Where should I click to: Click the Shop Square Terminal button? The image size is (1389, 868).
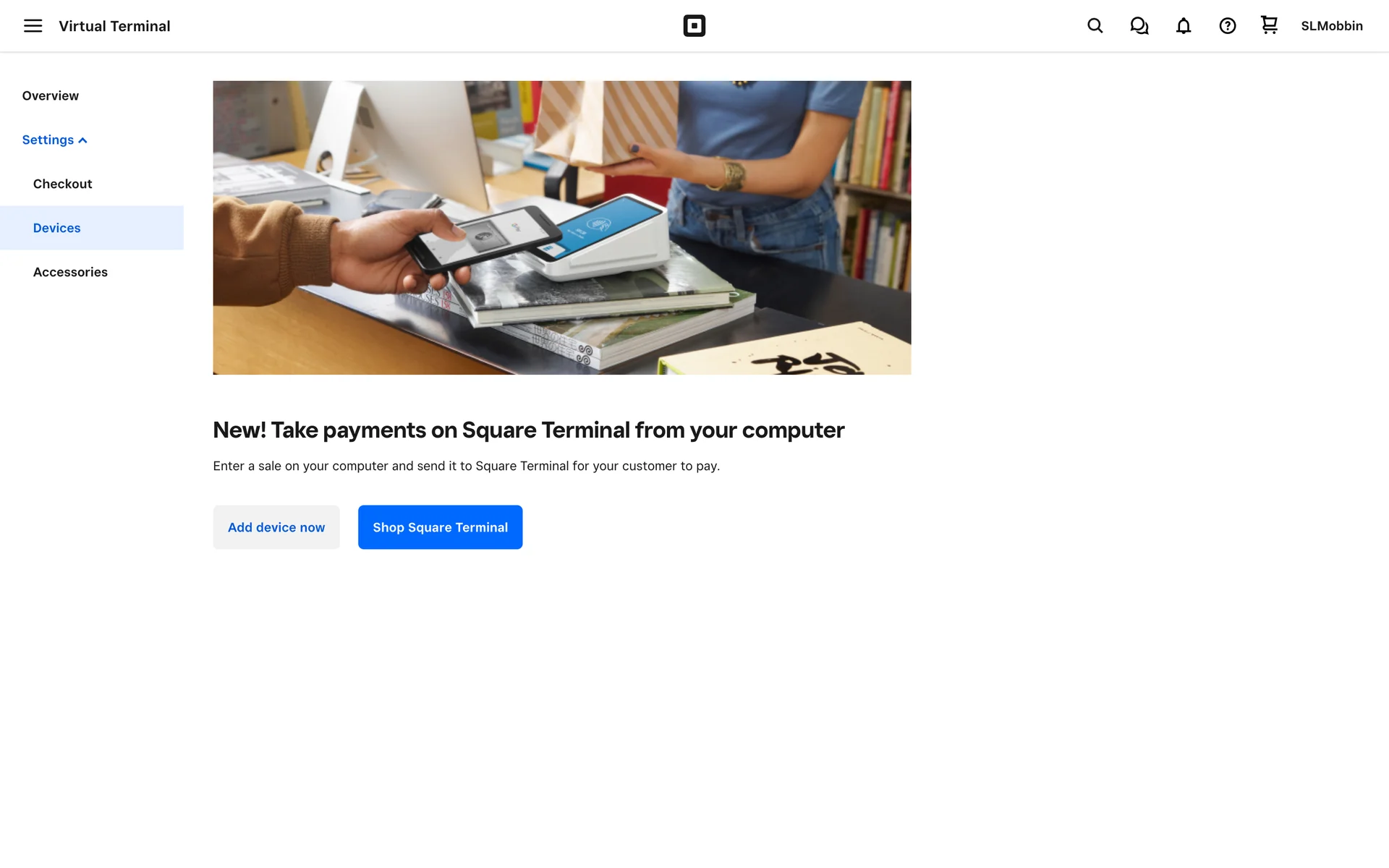440,527
